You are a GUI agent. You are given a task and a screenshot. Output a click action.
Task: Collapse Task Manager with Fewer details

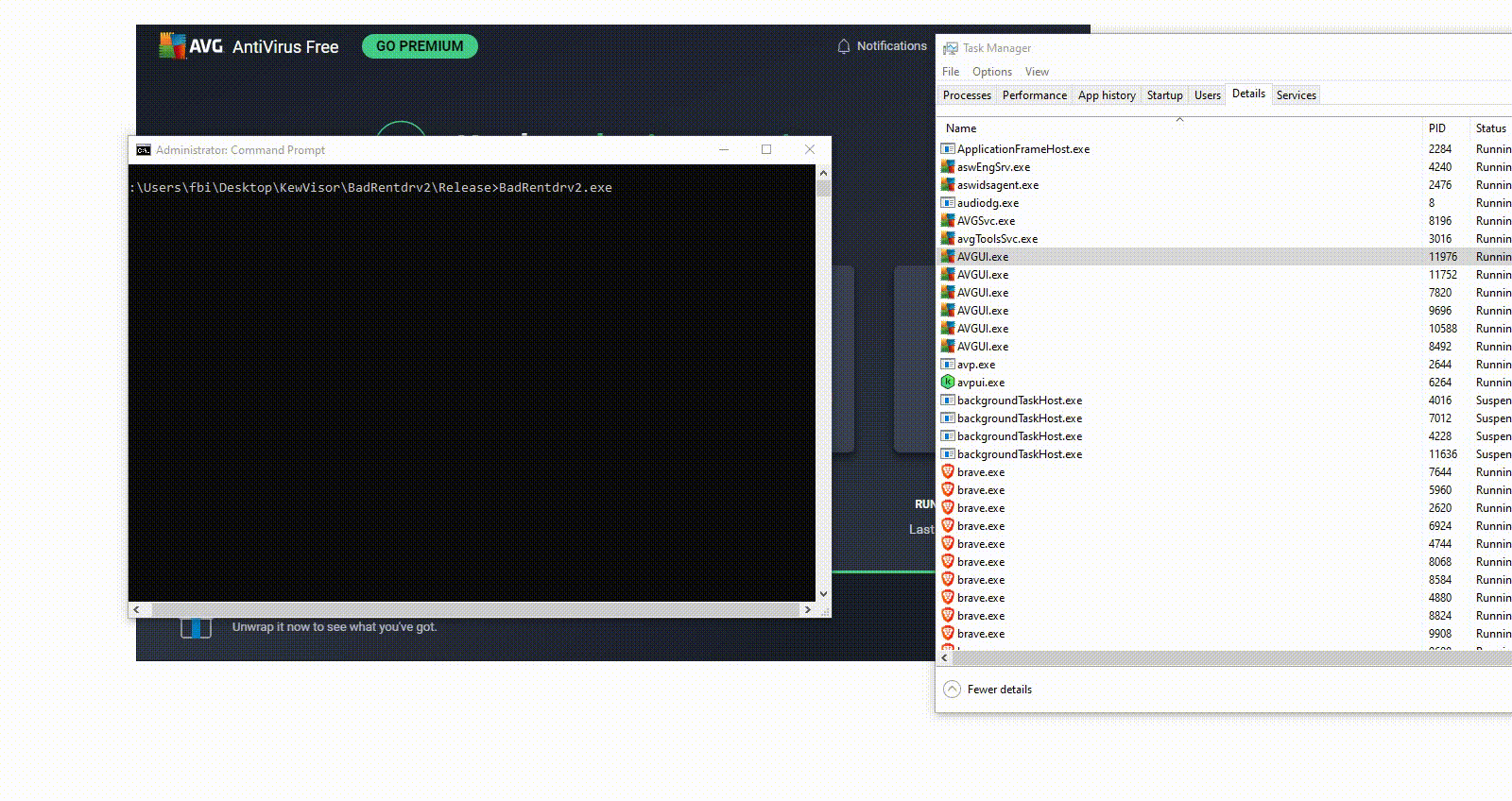point(988,690)
